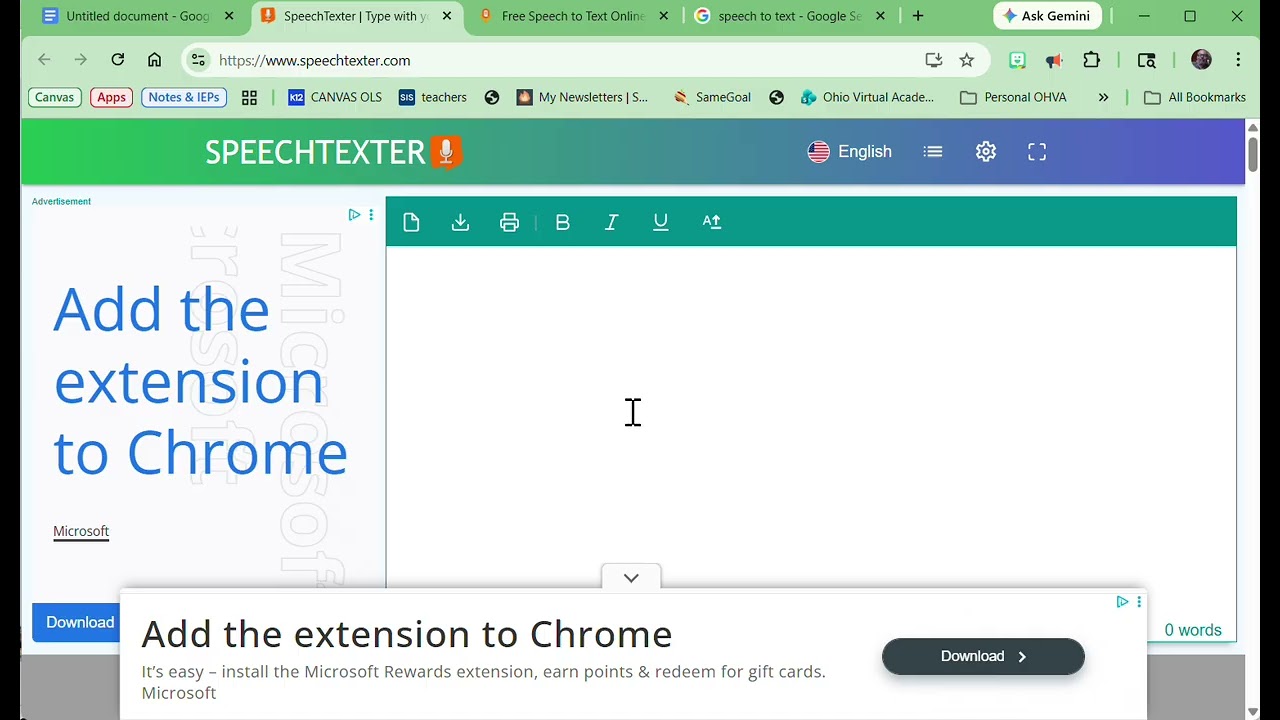Open ad options dots on the bottom banner

click(1138, 601)
